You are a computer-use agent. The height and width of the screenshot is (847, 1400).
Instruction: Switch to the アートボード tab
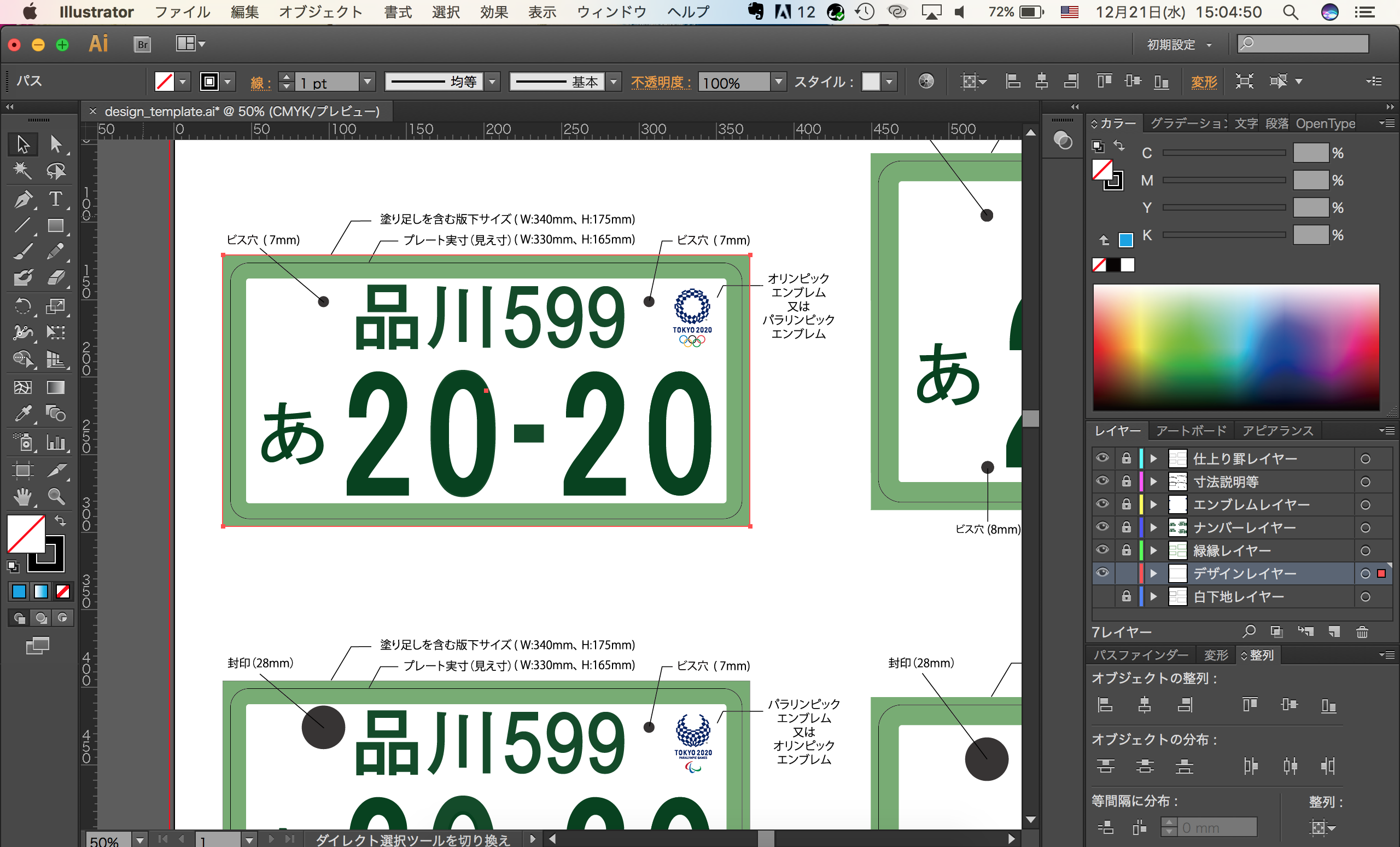(x=1191, y=430)
